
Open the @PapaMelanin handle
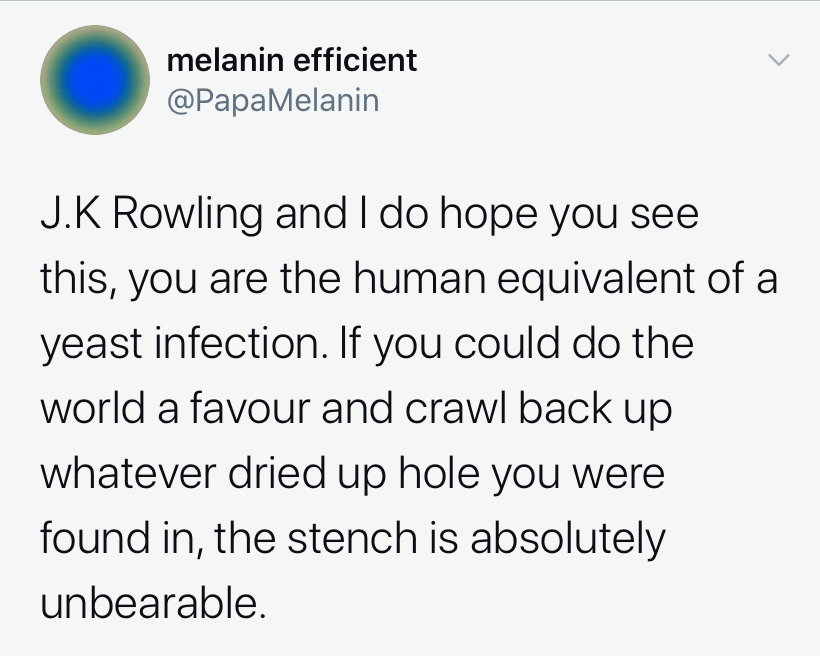(x=273, y=101)
